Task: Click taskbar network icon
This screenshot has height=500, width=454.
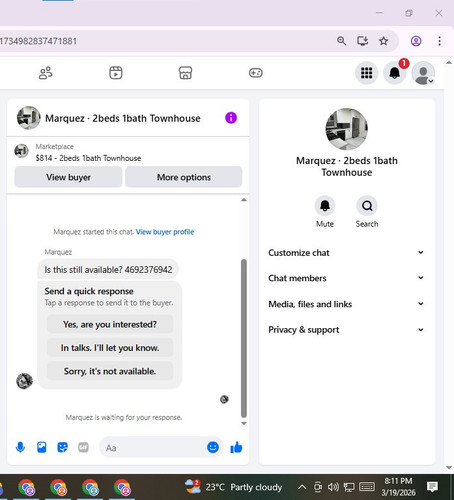Action: 349,487
